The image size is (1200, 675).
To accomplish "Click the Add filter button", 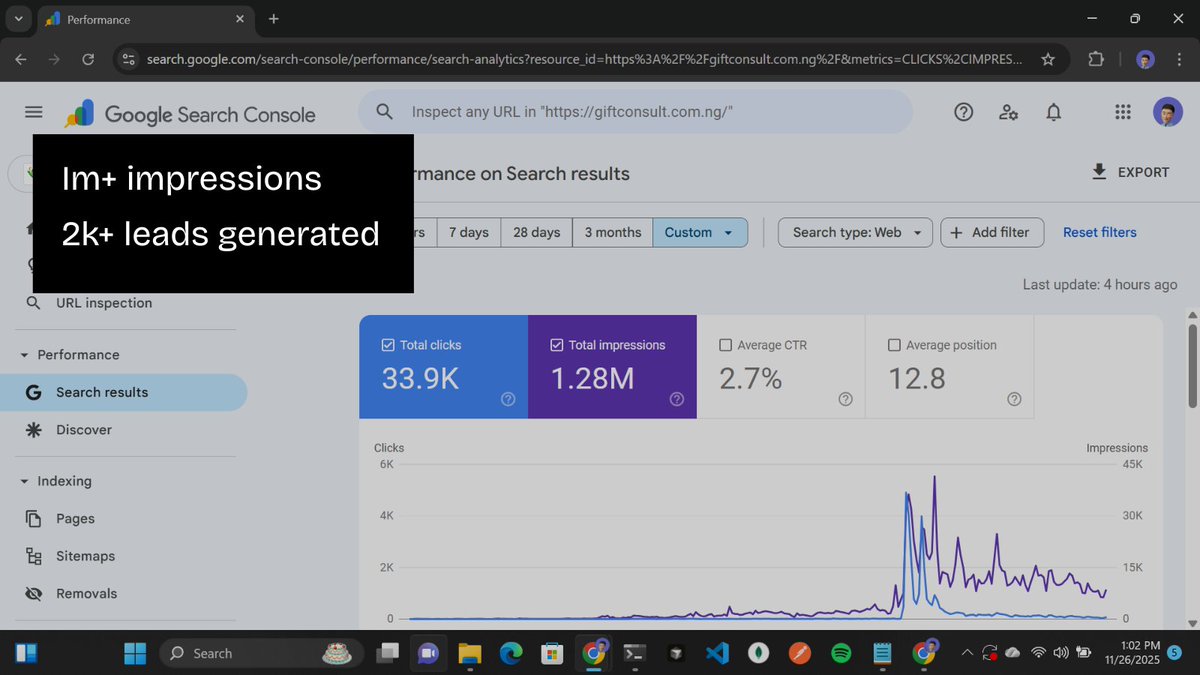I will [991, 232].
